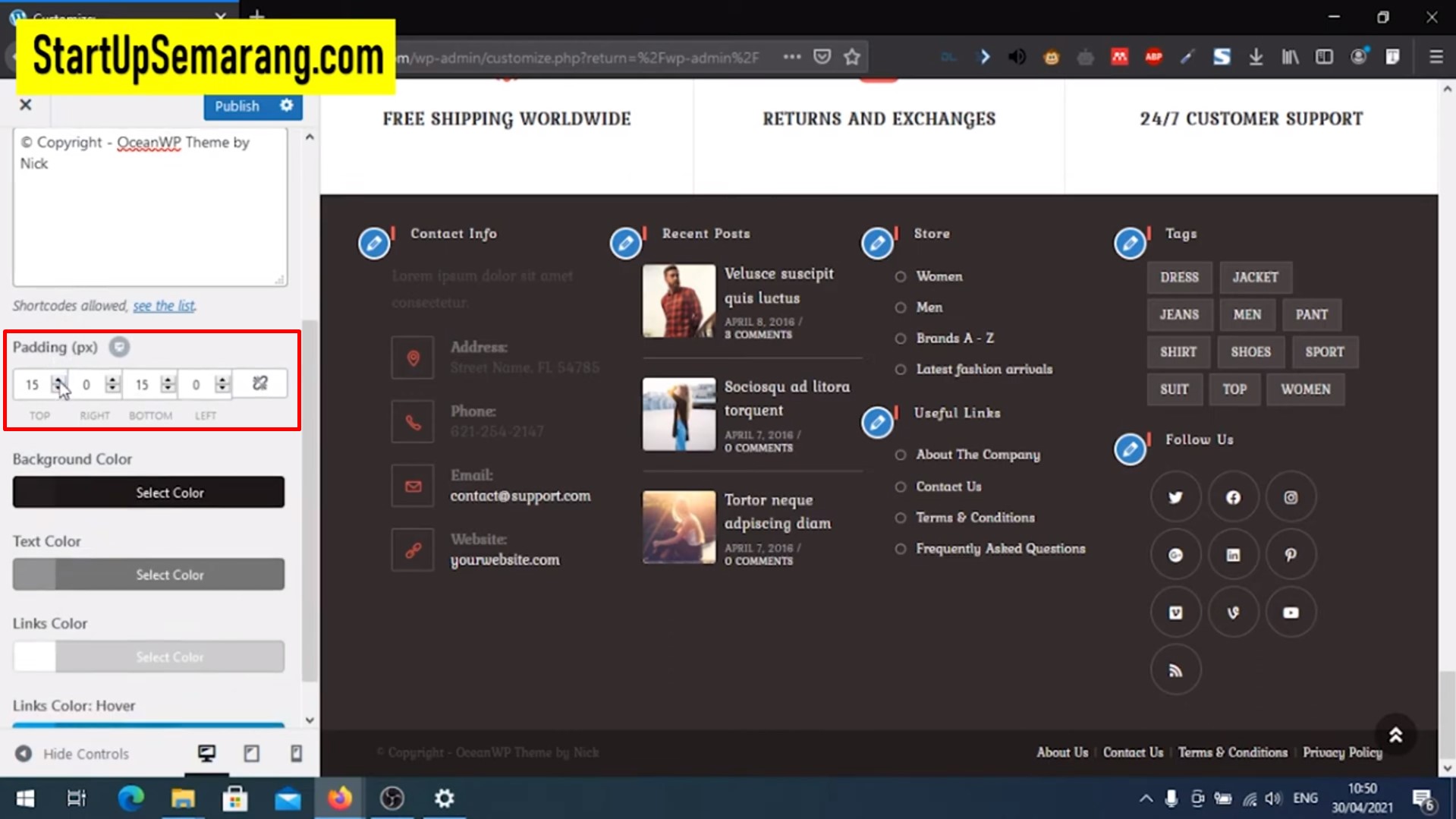This screenshot has height=819, width=1456.
Task: Click yourwebsite.com link
Action: tap(505, 560)
